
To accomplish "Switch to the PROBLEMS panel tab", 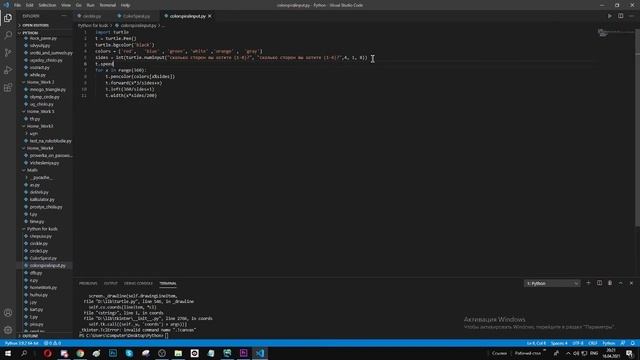I will click(x=88, y=283).
